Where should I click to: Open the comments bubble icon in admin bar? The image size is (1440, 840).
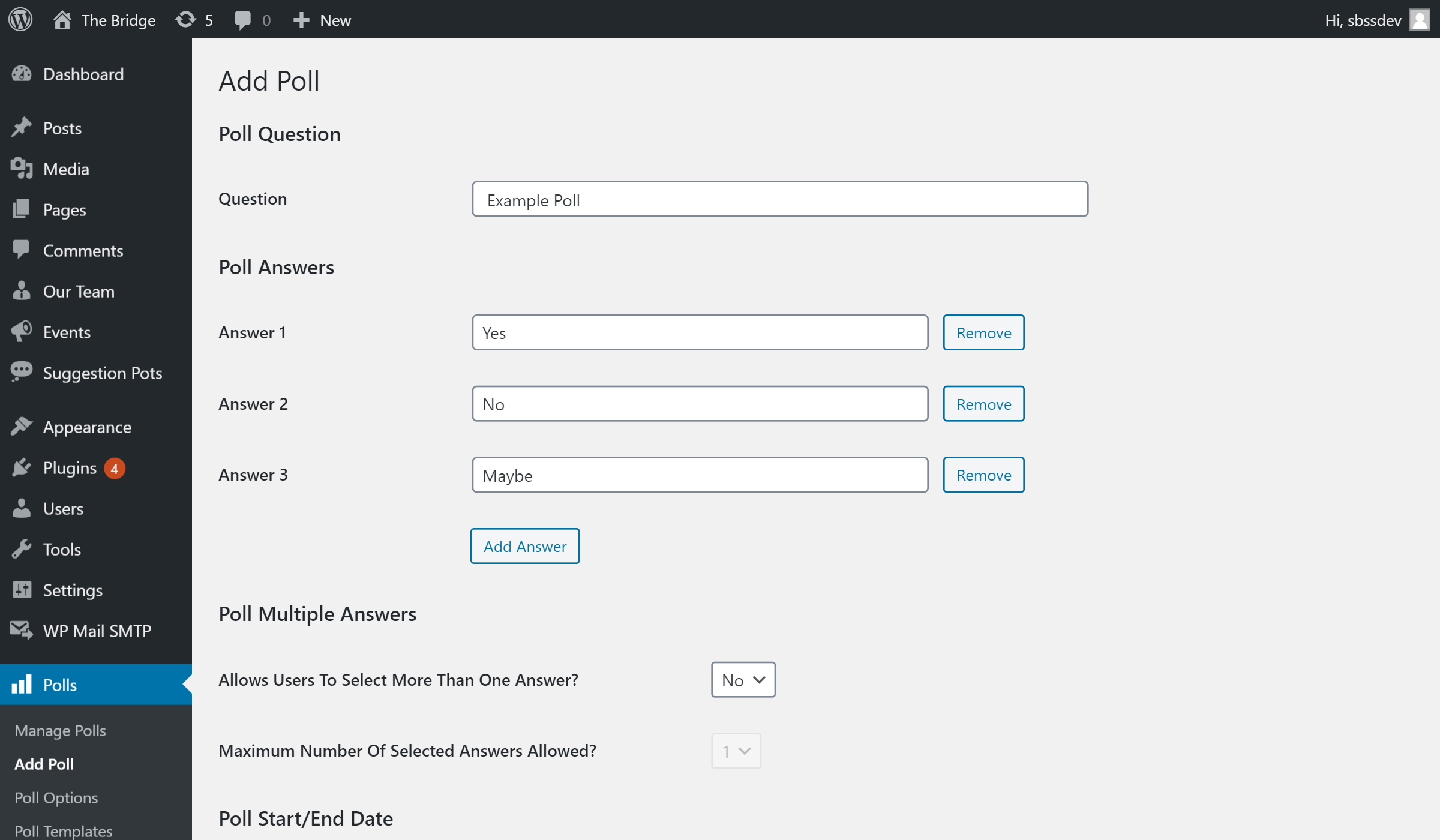pos(242,20)
